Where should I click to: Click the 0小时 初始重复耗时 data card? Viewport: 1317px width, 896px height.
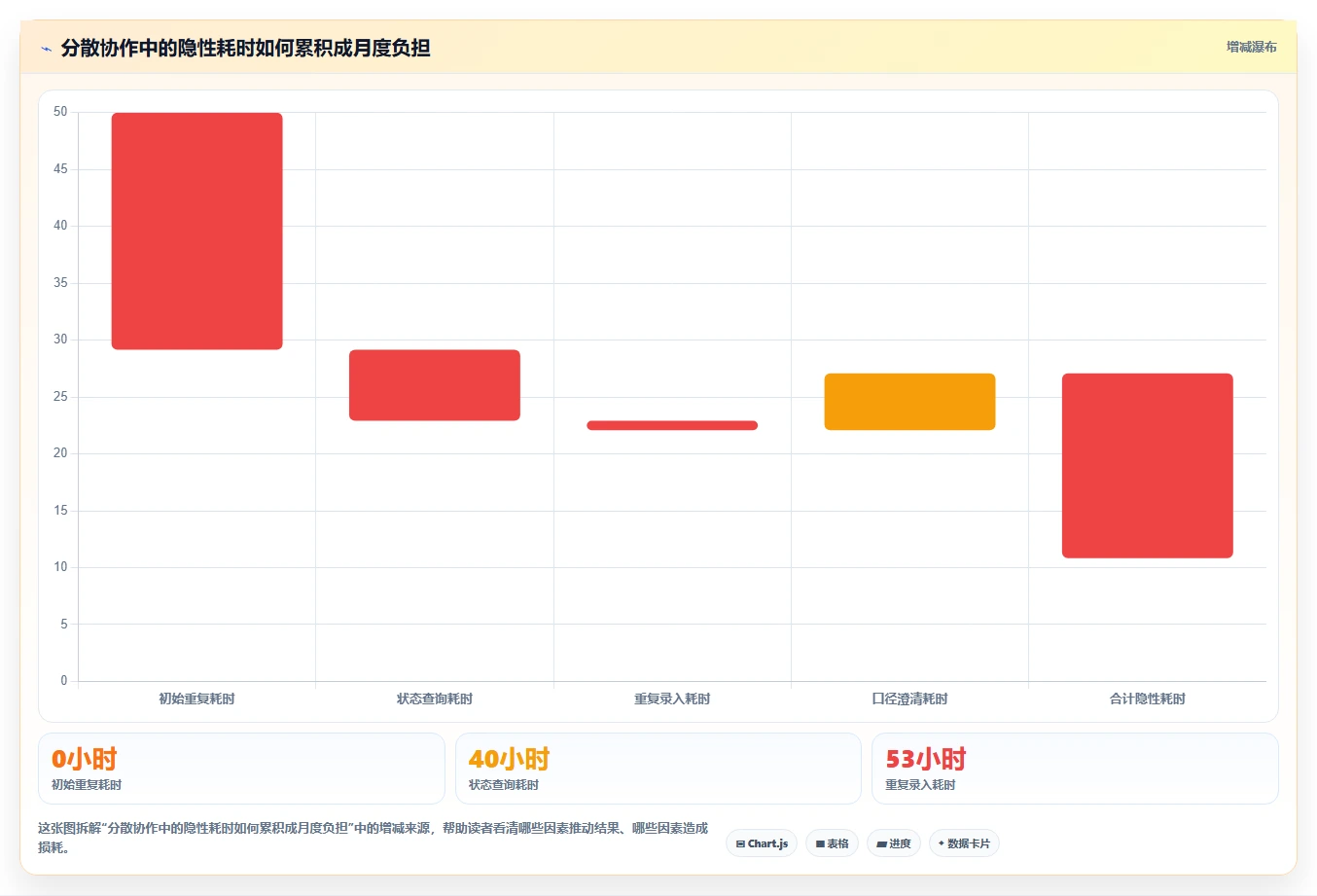(241, 769)
